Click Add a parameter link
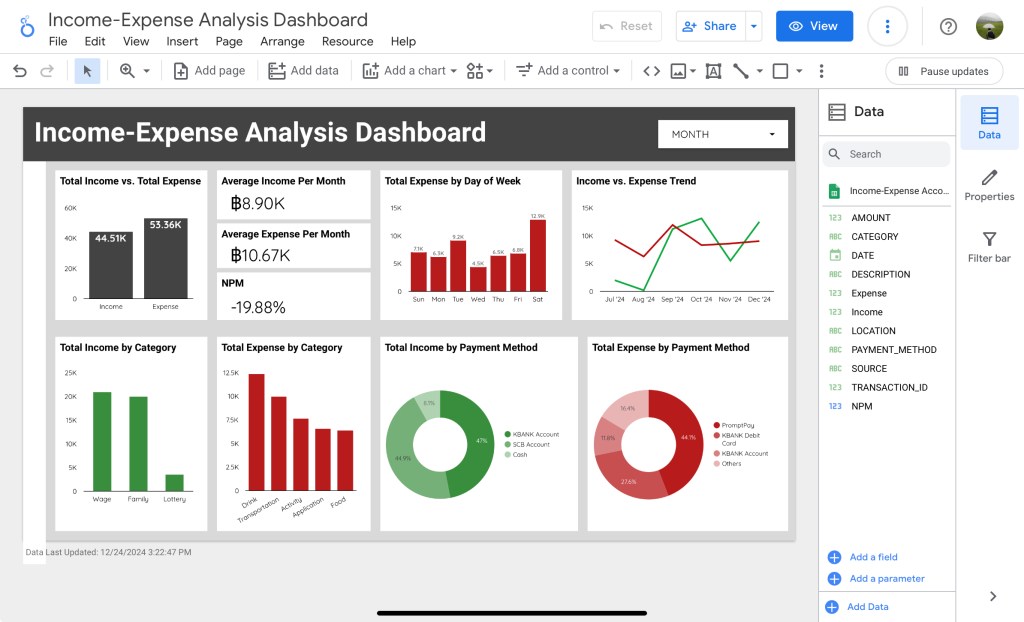 coord(886,579)
